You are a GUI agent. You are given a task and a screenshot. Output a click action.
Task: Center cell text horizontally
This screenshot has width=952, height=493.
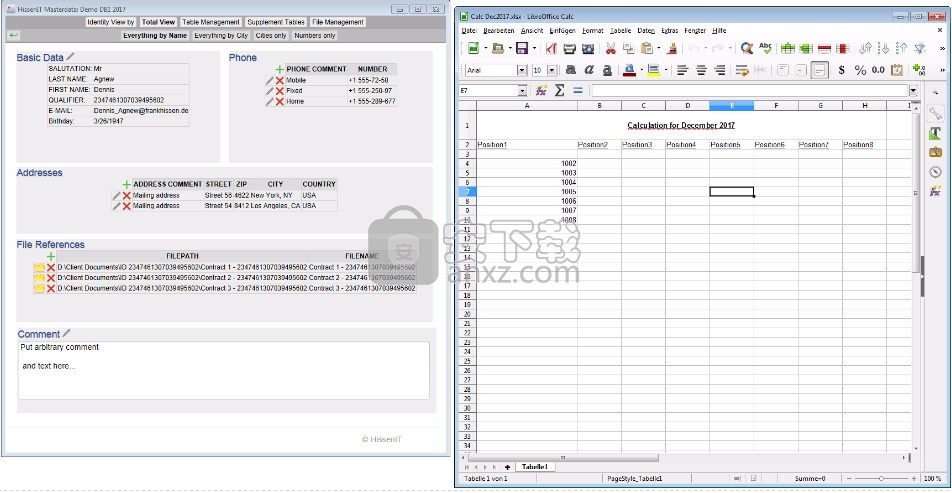[701, 70]
